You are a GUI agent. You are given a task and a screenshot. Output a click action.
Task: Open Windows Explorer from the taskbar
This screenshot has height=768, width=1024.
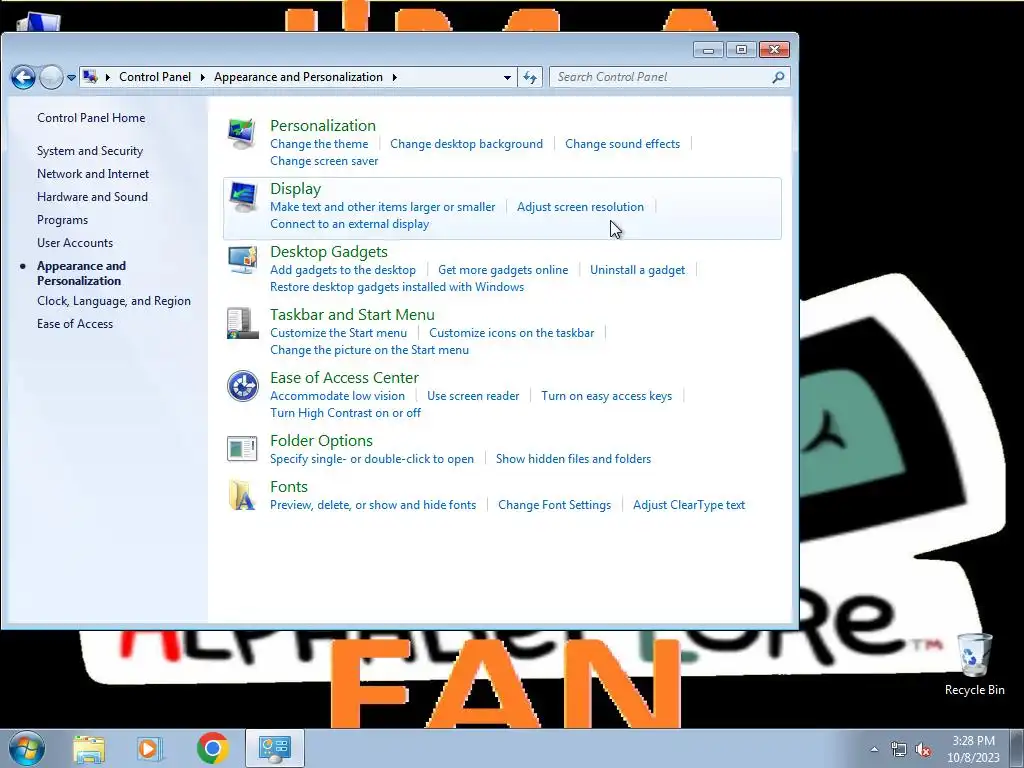coord(89,749)
